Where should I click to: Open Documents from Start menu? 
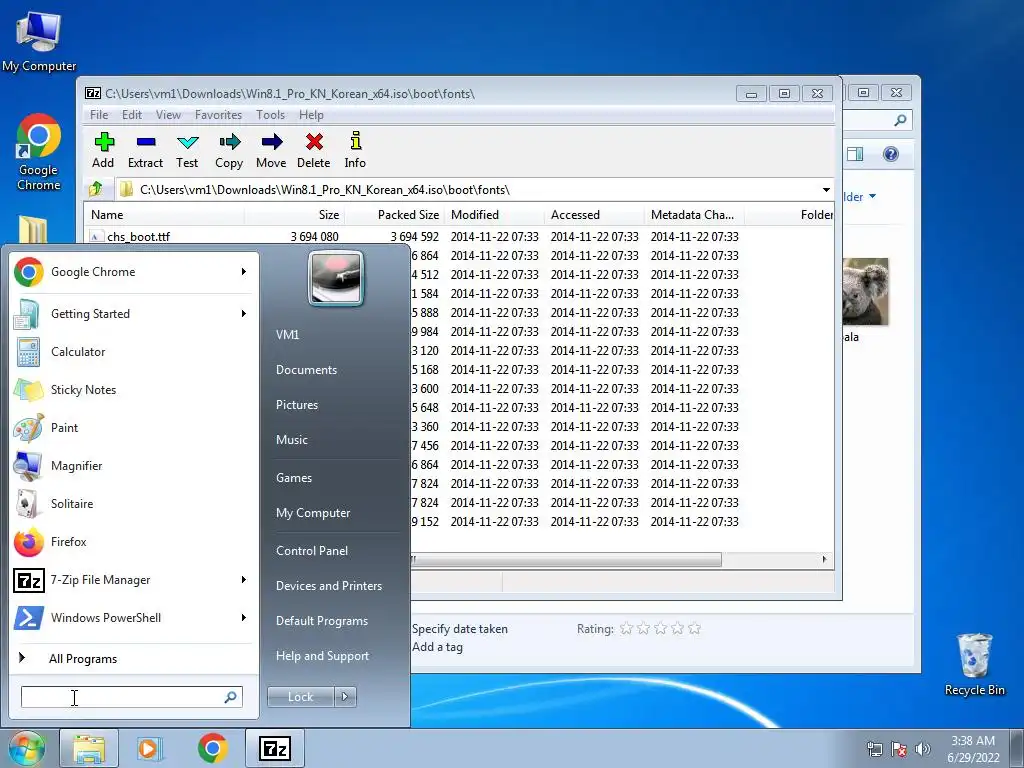click(x=306, y=370)
